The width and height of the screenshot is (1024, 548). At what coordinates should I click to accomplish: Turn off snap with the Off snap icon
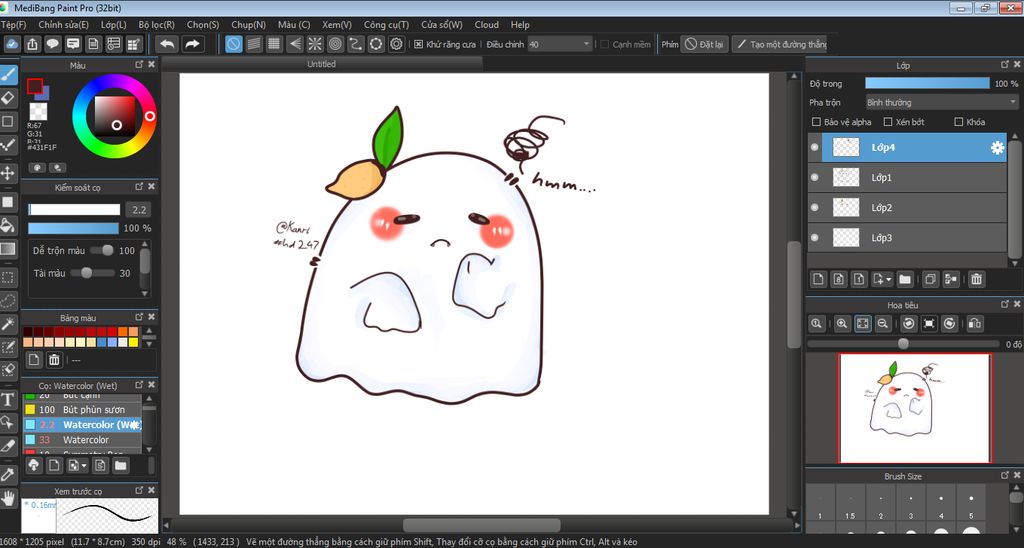[x=234, y=44]
